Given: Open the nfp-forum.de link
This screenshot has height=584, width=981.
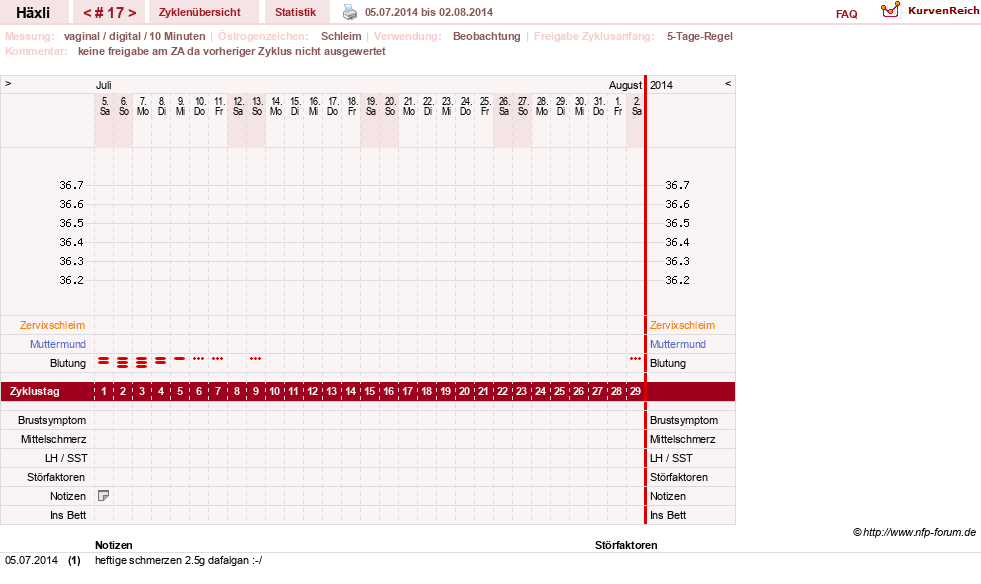Looking at the screenshot, I should (914, 532).
